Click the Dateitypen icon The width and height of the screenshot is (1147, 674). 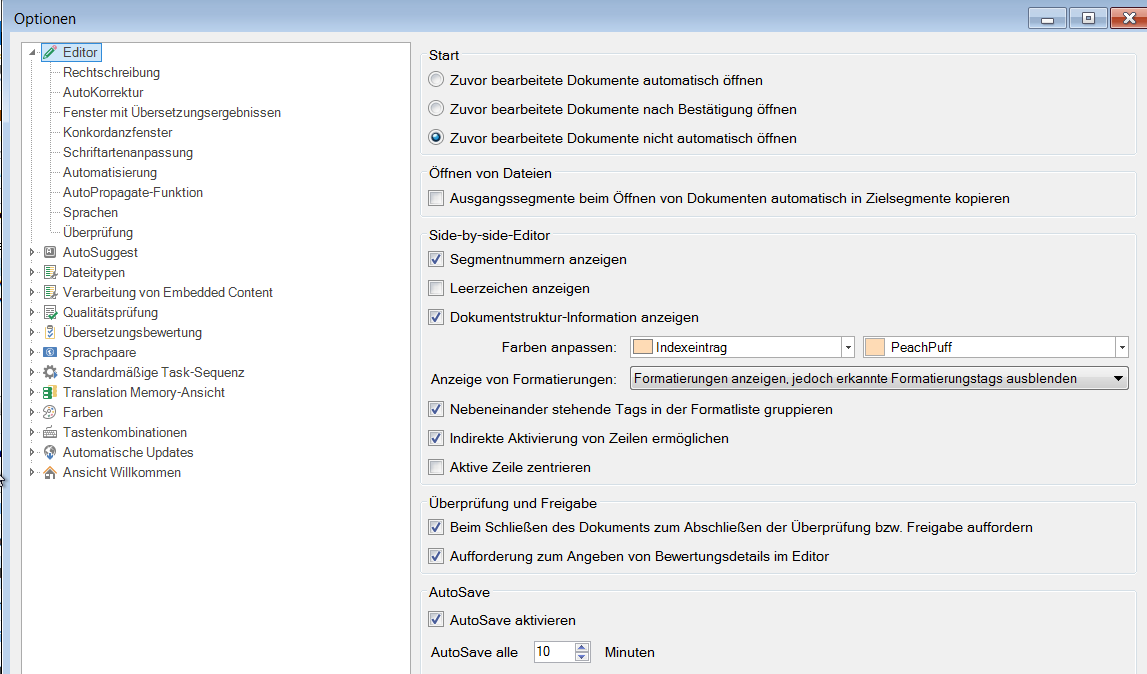click(50, 272)
